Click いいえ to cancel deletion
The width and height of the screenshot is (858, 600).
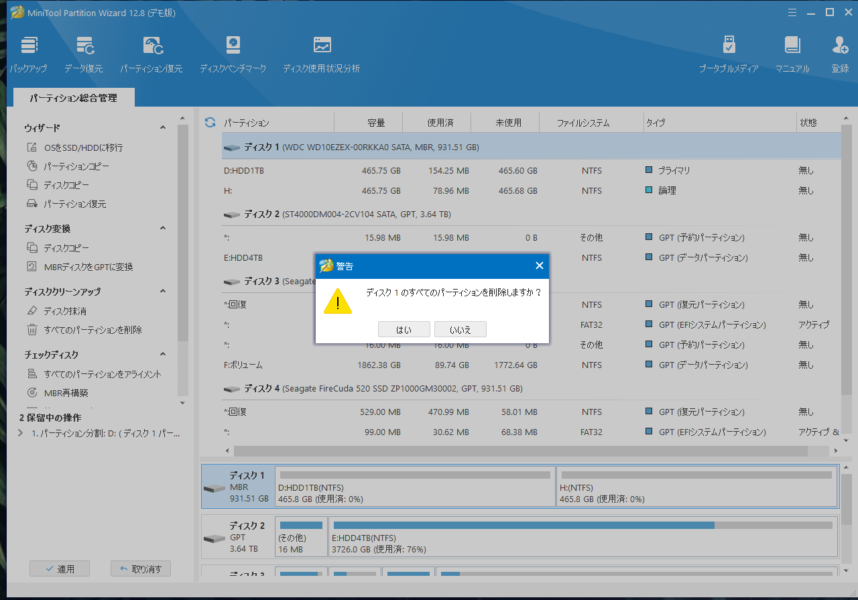coord(460,330)
